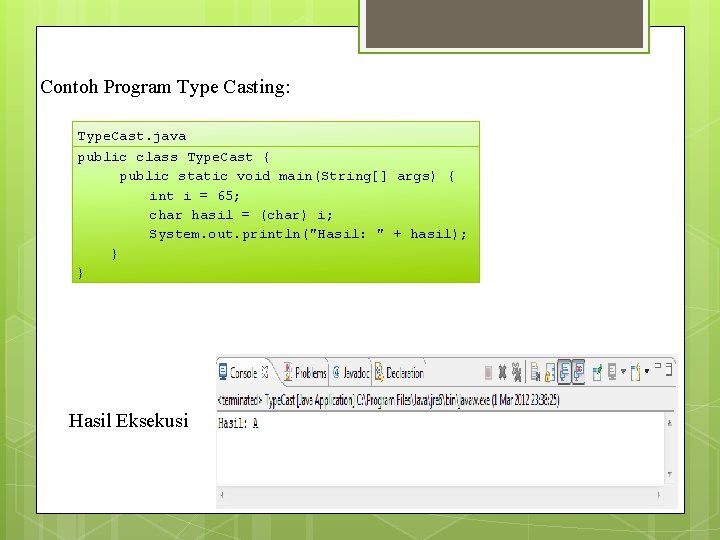Screen dimensions: 720x540
Task: Click the Problems tab icon
Action: click(288, 372)
